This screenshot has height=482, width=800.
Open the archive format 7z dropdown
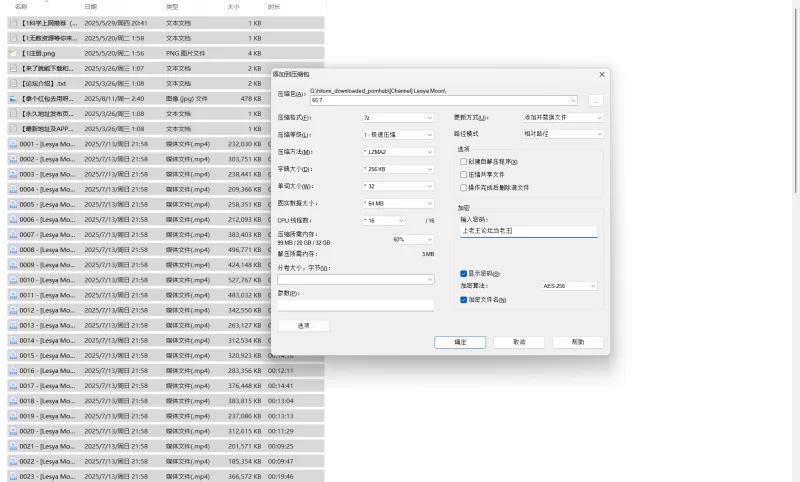coord(398,118)
